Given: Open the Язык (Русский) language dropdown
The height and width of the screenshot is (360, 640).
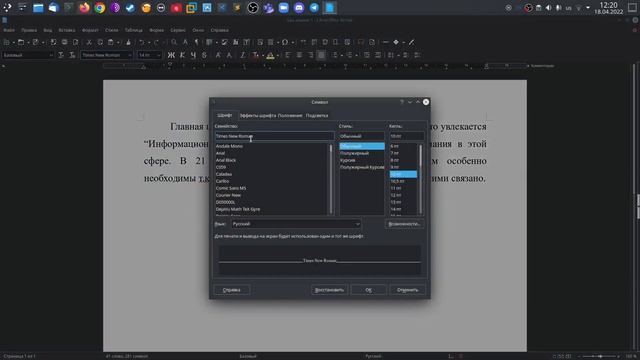Looking at the screenshot, I should pos(296,224).
